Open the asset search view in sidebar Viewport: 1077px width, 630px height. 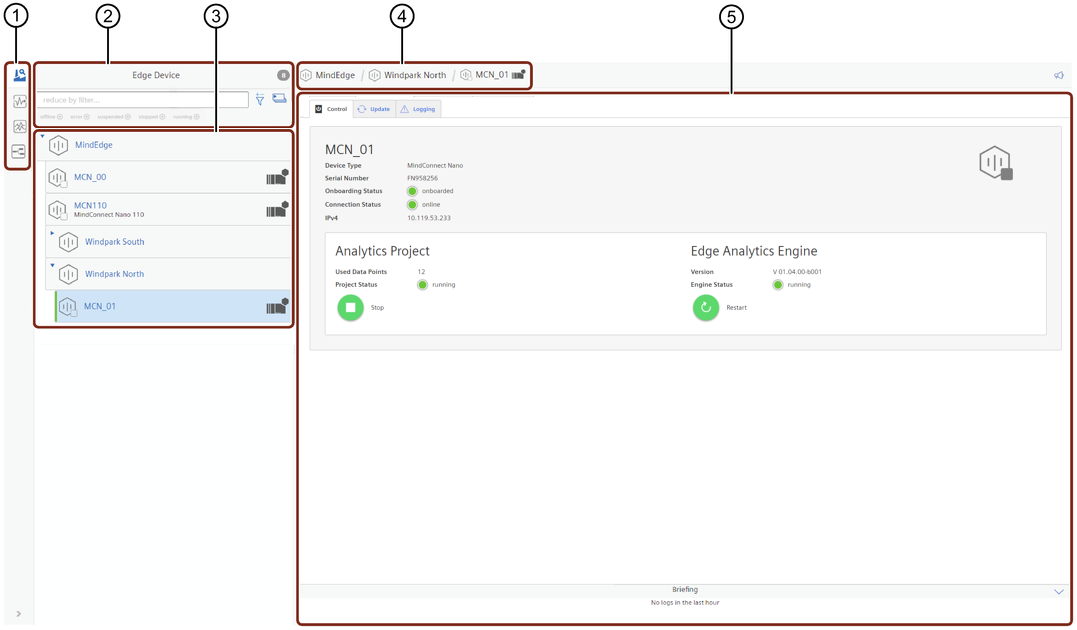pos(19,75)
